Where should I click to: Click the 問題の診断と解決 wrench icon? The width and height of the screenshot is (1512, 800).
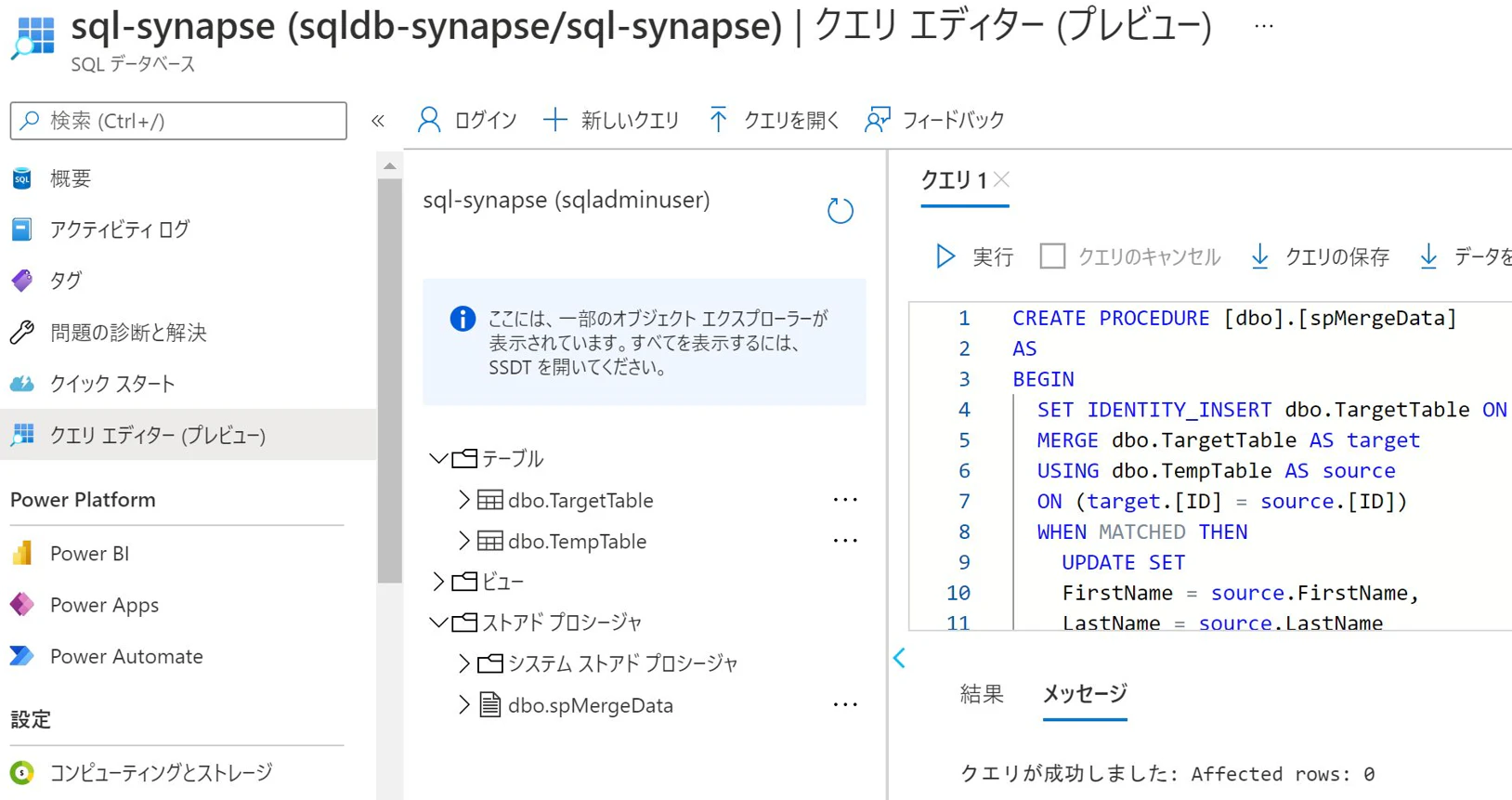(22, 332)
